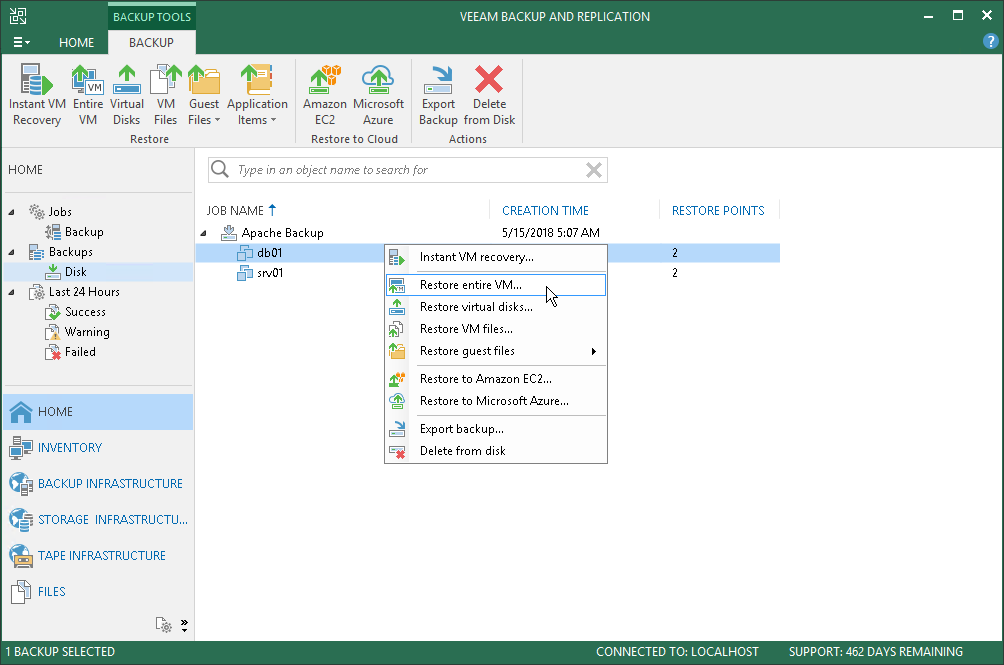Click the BACKUP TOOLS contextual tab label
Image resolution: width=1004 pixels, height=665 pixels.
pyautogui.click(x=152, y=17)
